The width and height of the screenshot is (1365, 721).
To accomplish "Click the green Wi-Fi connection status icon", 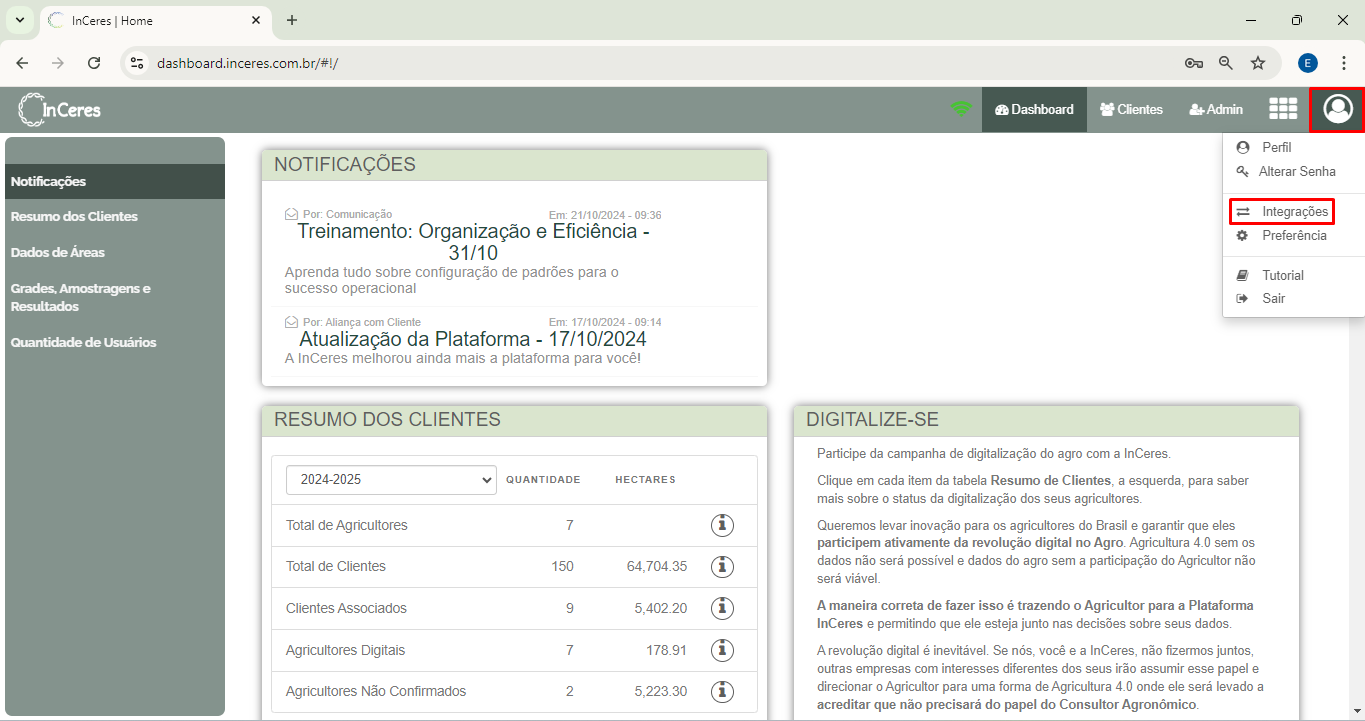I will pos(961,109).
